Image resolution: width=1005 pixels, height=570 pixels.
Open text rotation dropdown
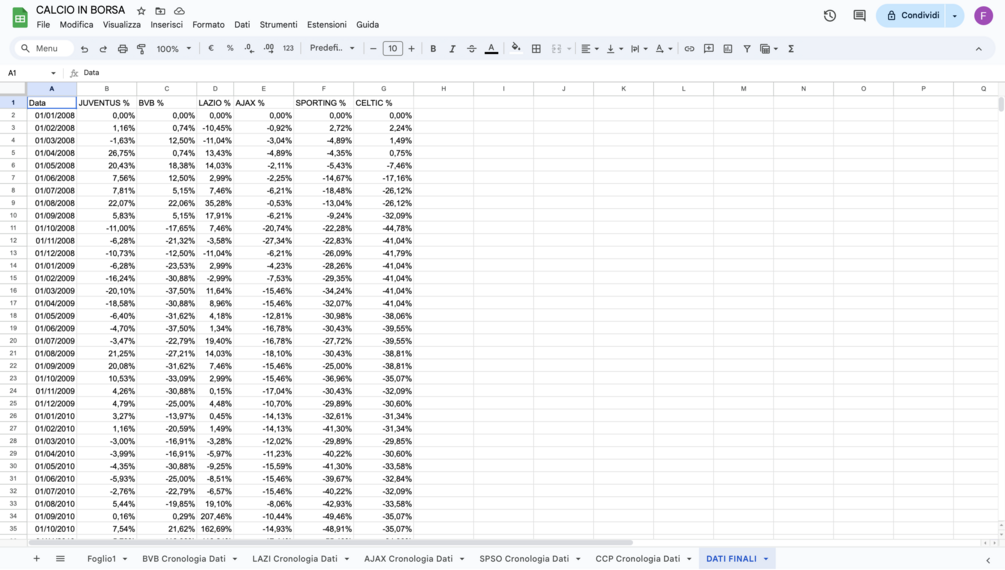pyautogui.click(x=664, y=49)
